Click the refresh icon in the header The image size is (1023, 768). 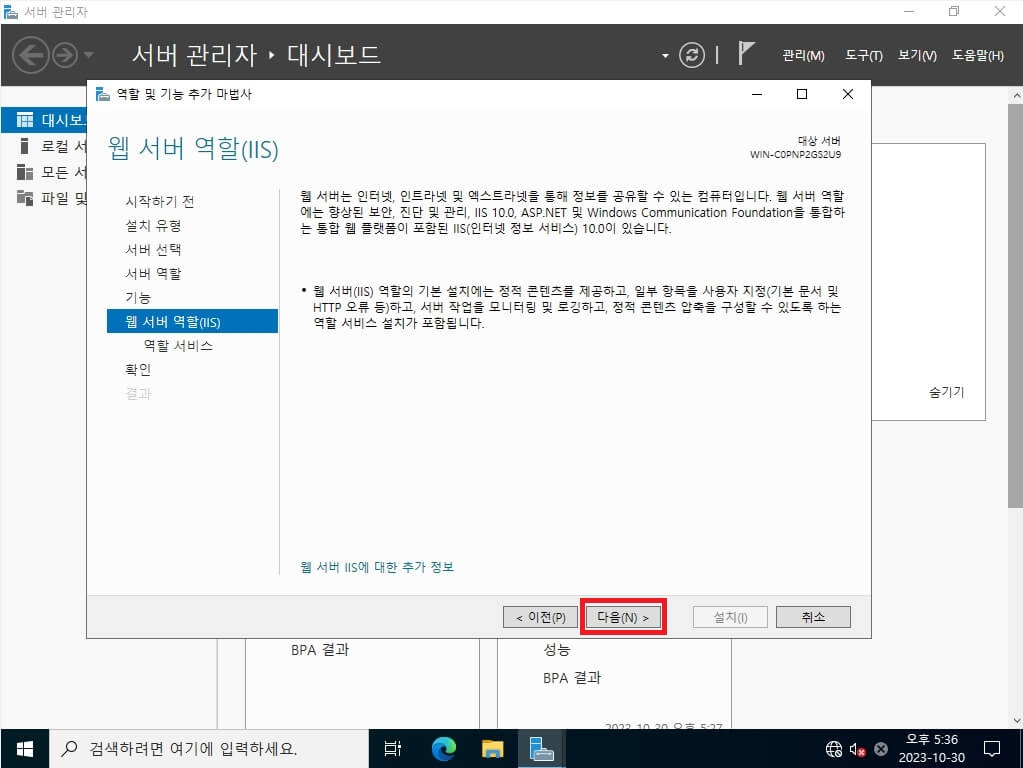tap(692, 55)
